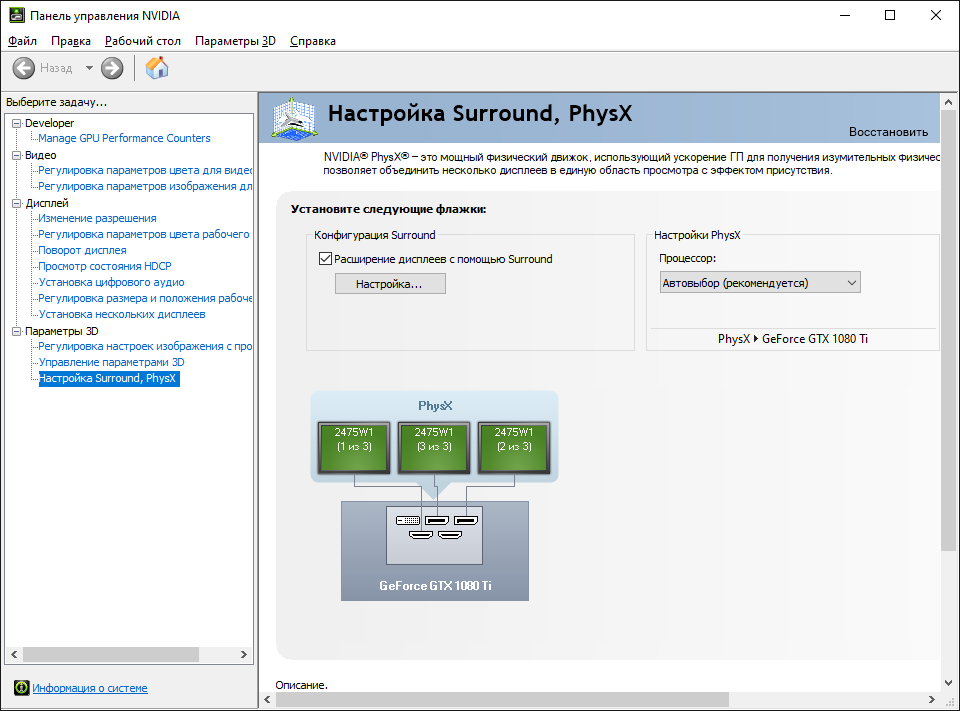
Task: Click the task tree scroll left arrow
Action: click(x=14, y=655)
